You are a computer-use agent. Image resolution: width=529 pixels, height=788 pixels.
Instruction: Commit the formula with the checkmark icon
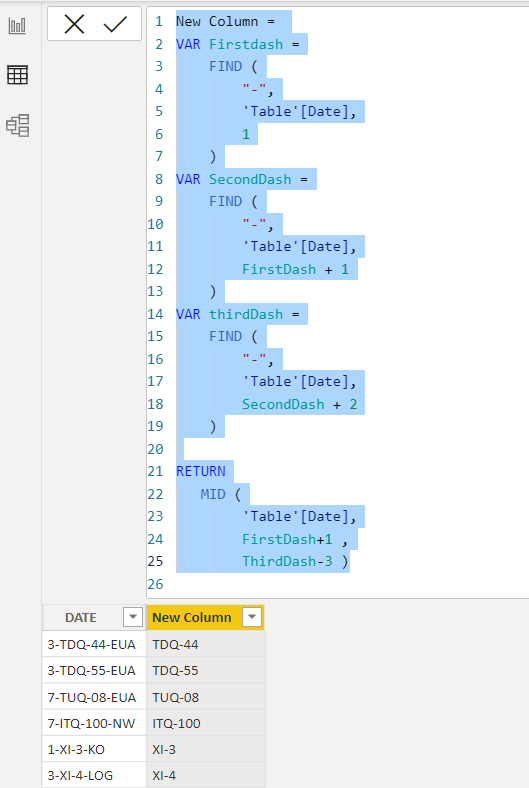pyautogui.click(x=115, y=24)
